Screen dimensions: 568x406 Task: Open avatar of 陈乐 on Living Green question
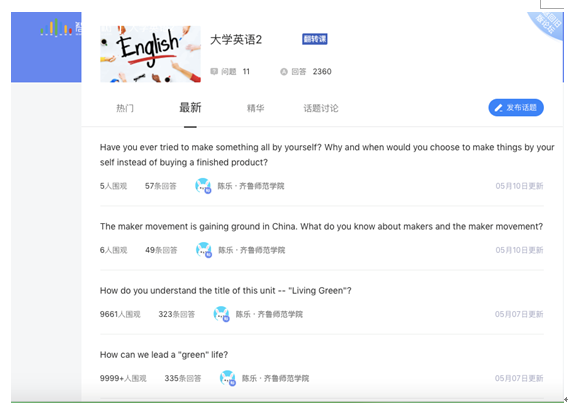(x=221, y=314)
